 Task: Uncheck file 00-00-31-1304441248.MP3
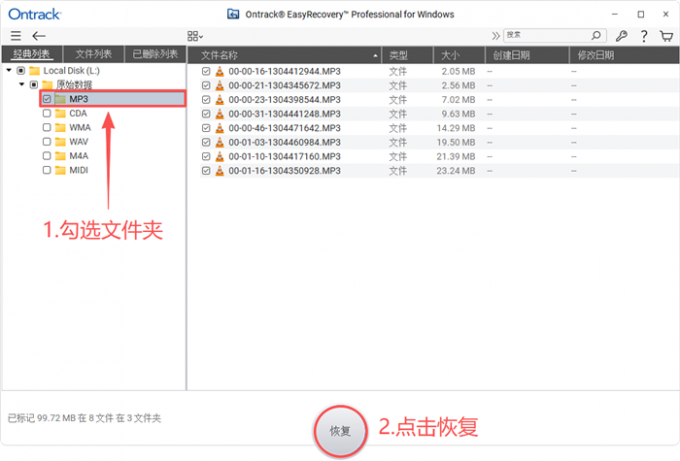[x=206, y=114]
